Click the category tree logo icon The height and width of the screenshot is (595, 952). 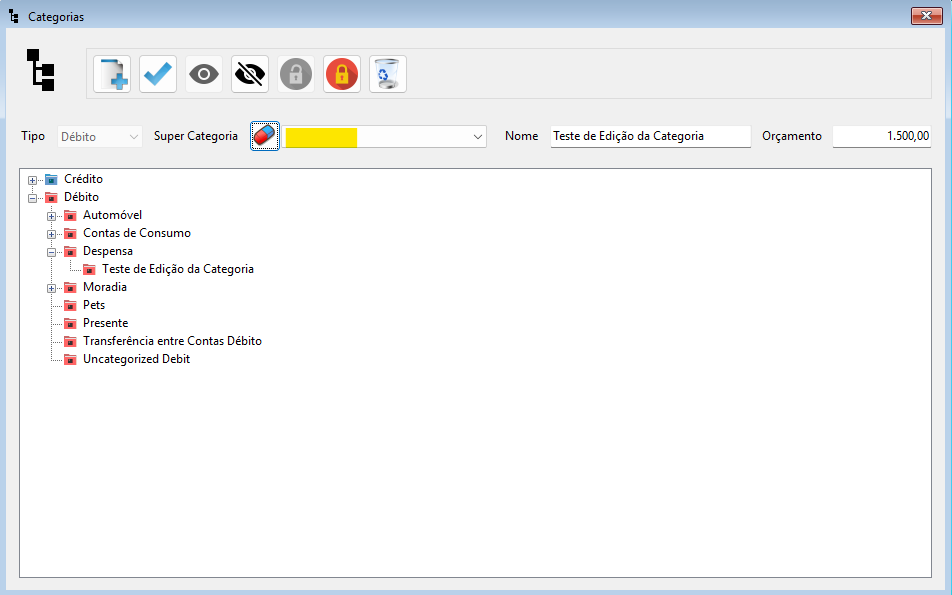click(41, 70)
